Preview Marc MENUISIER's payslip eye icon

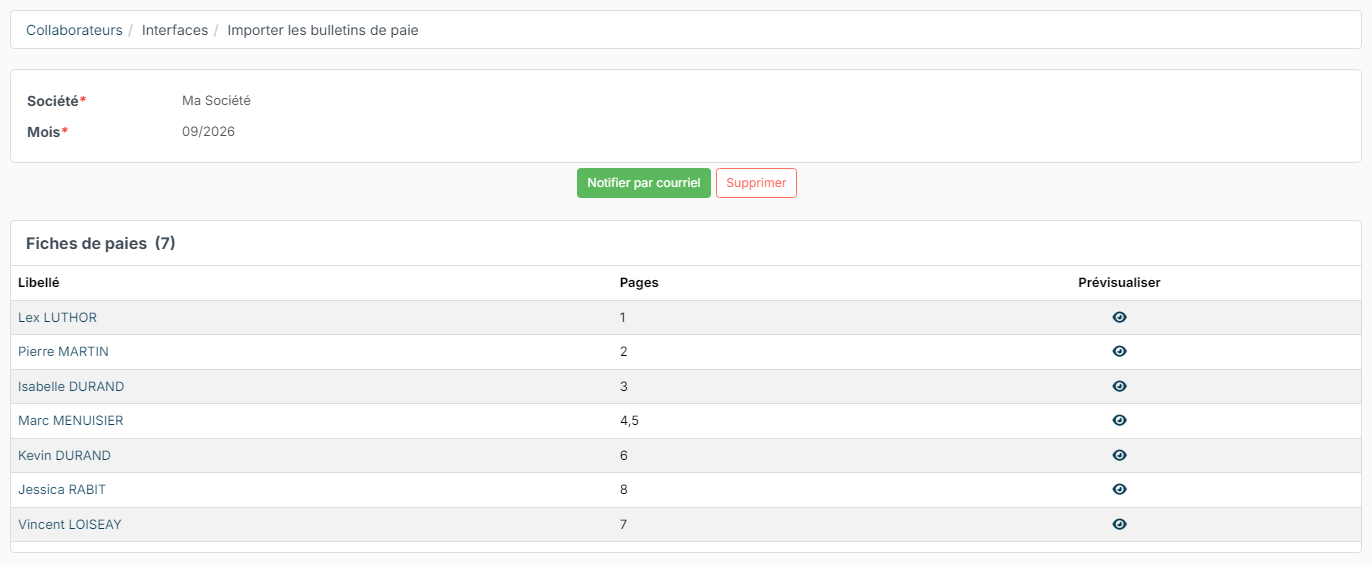[x=1119, y=421]
